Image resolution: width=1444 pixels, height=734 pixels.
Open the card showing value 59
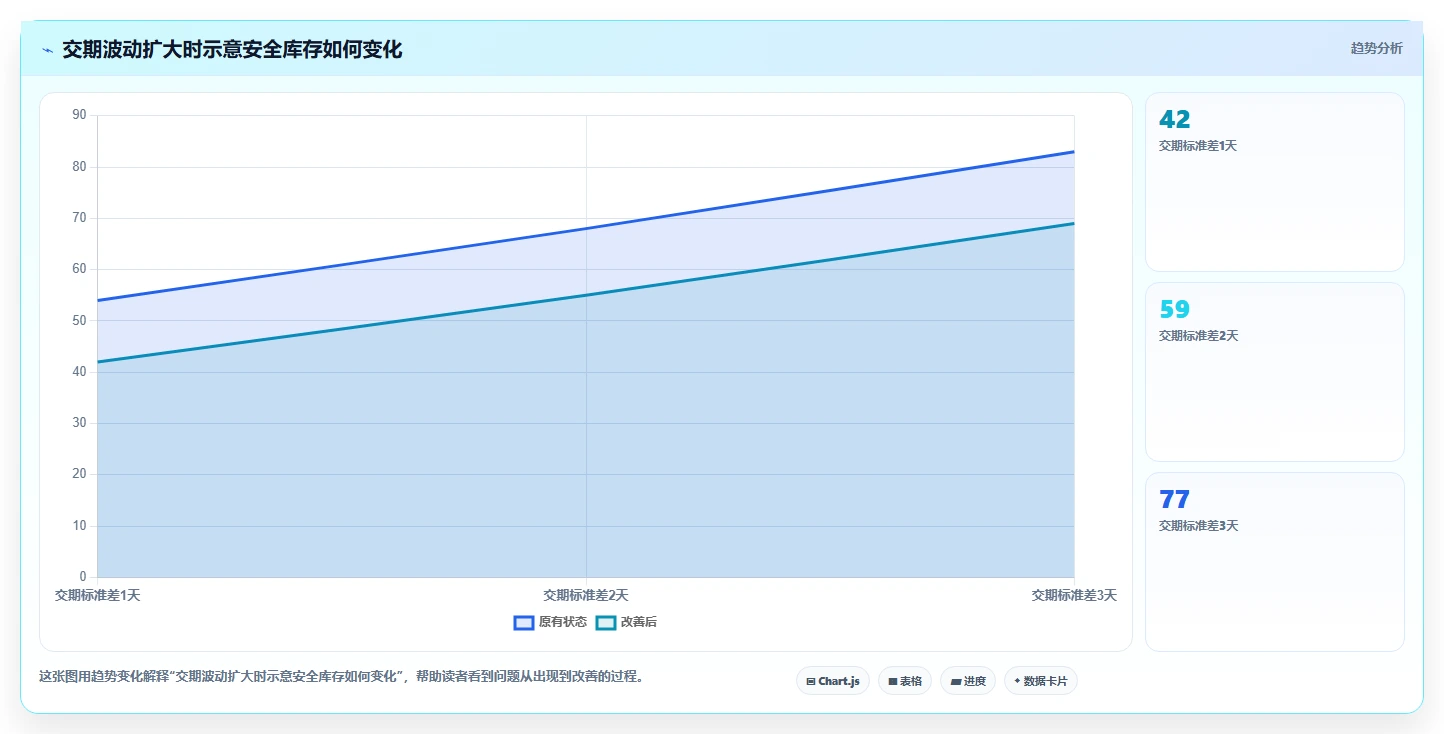click(1275, 372)
